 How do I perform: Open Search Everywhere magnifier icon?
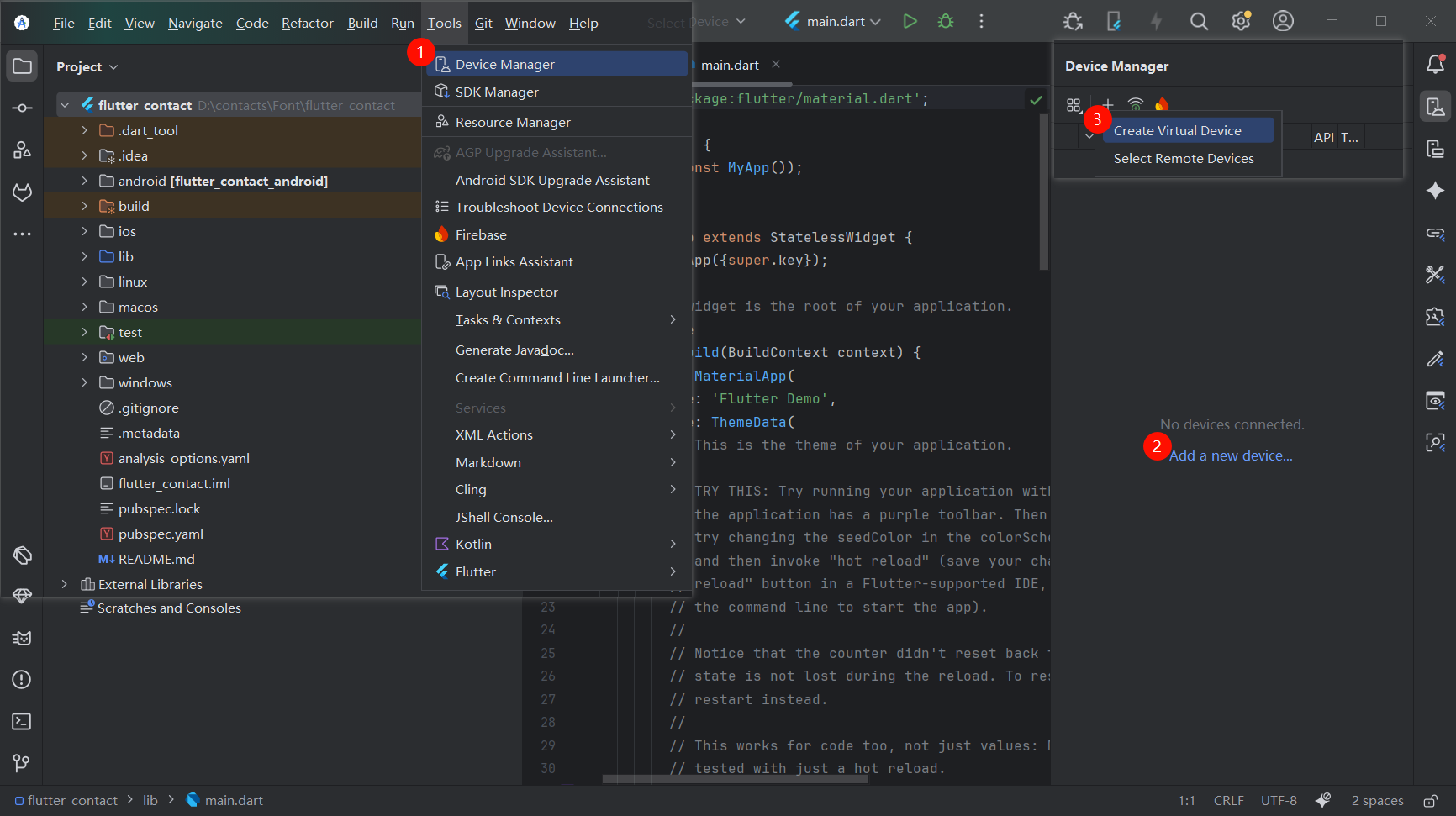(x=1199, y=22)
